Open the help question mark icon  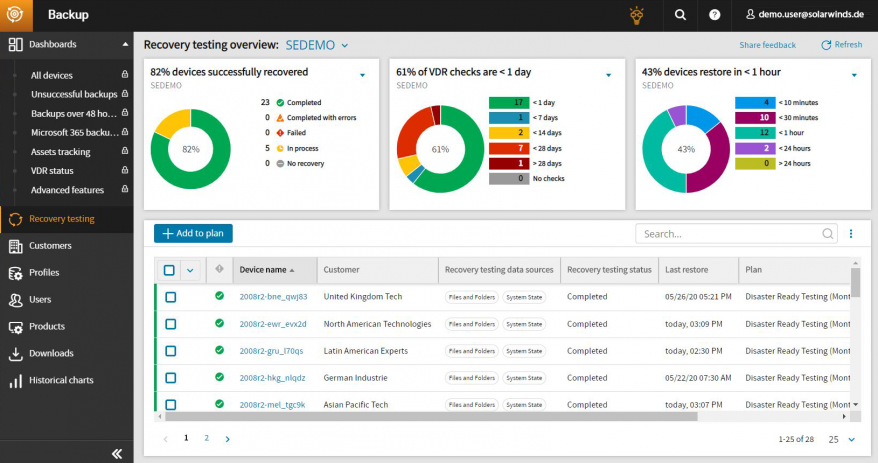point(714,15)
